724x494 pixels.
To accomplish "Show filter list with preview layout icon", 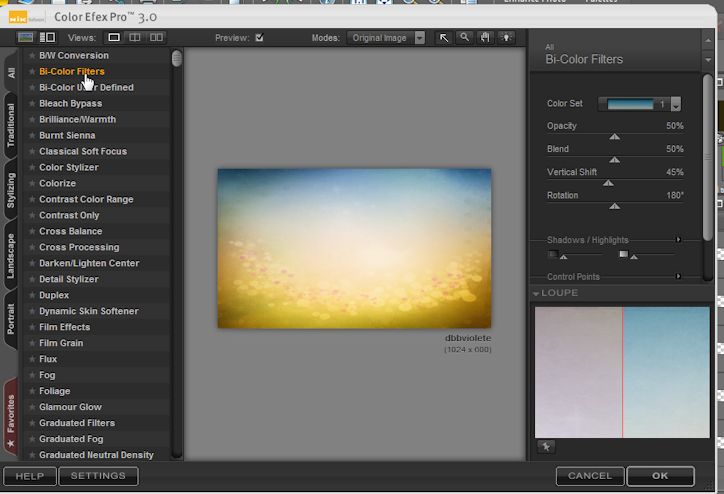I will coord(48,37).
